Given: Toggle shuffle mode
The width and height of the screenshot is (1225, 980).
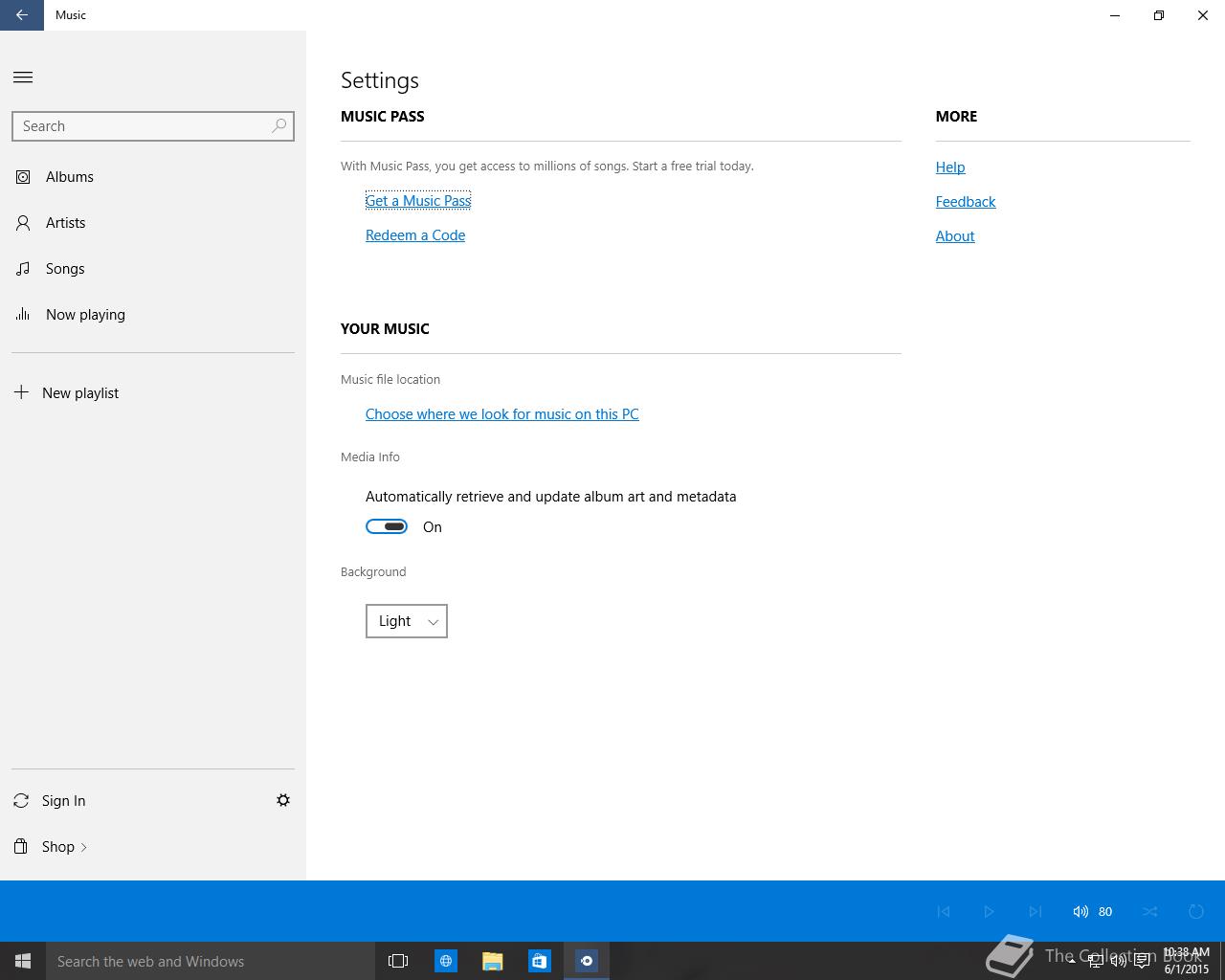Looking at the screenshot, I should click(x=1149, y=912).
